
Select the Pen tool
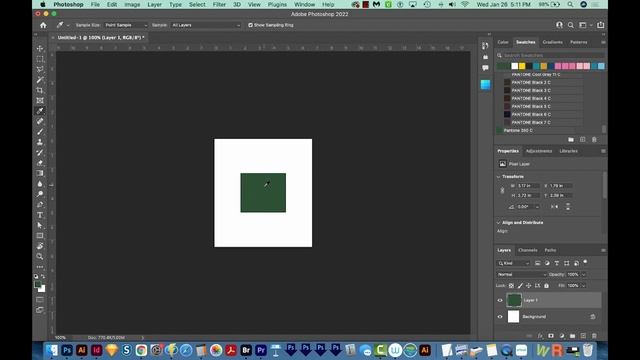pyautogui.click(x=40, y=204)
